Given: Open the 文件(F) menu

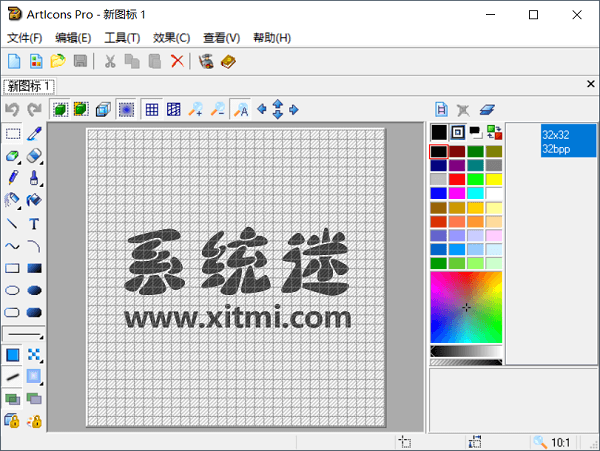Looking at the screenshot, I should tap(24, 38).
